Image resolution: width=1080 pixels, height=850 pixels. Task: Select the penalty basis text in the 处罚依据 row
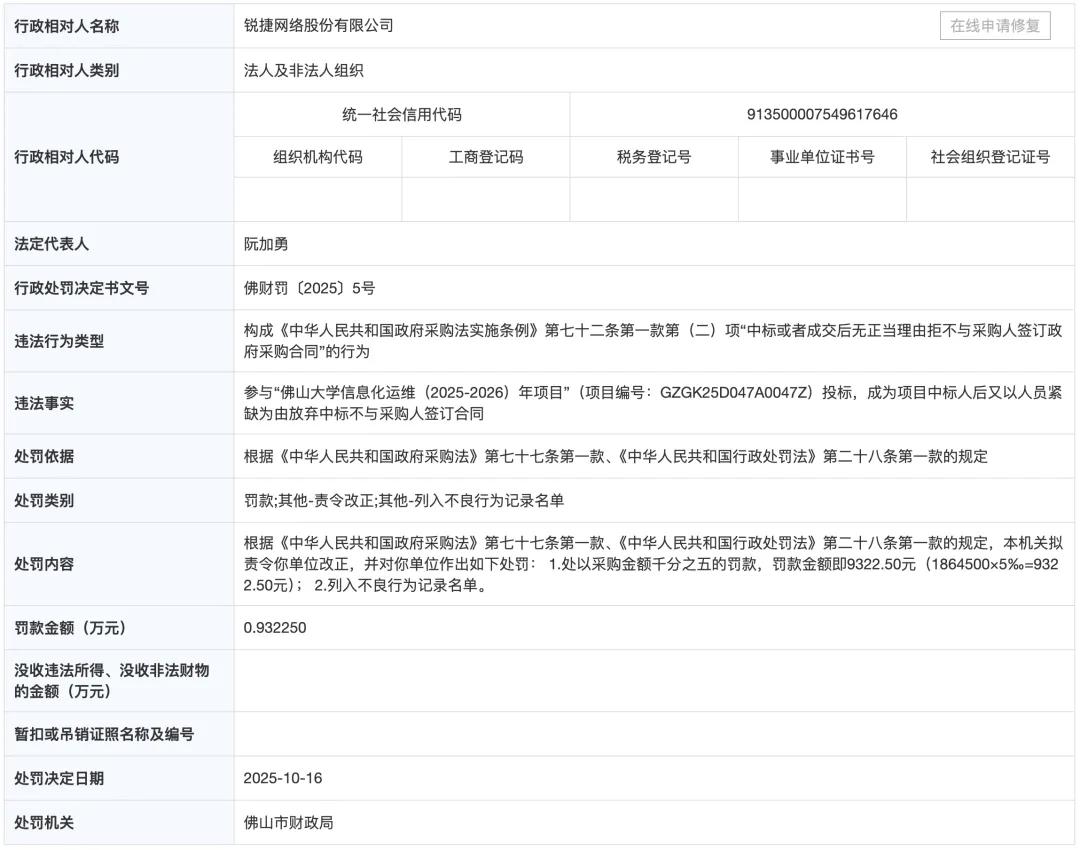[616, 456]
